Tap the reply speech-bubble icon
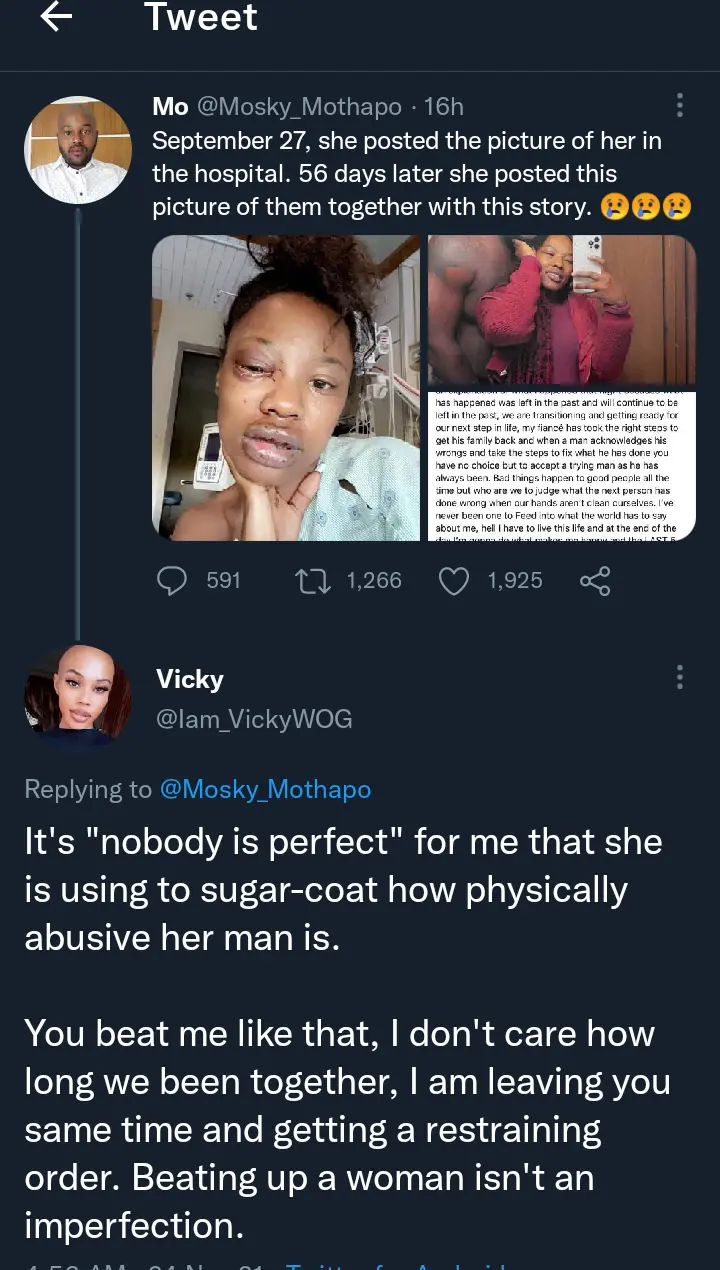The height and width of the screenshot is (1270, 720). pyautogui.click(x=174, y=581)
